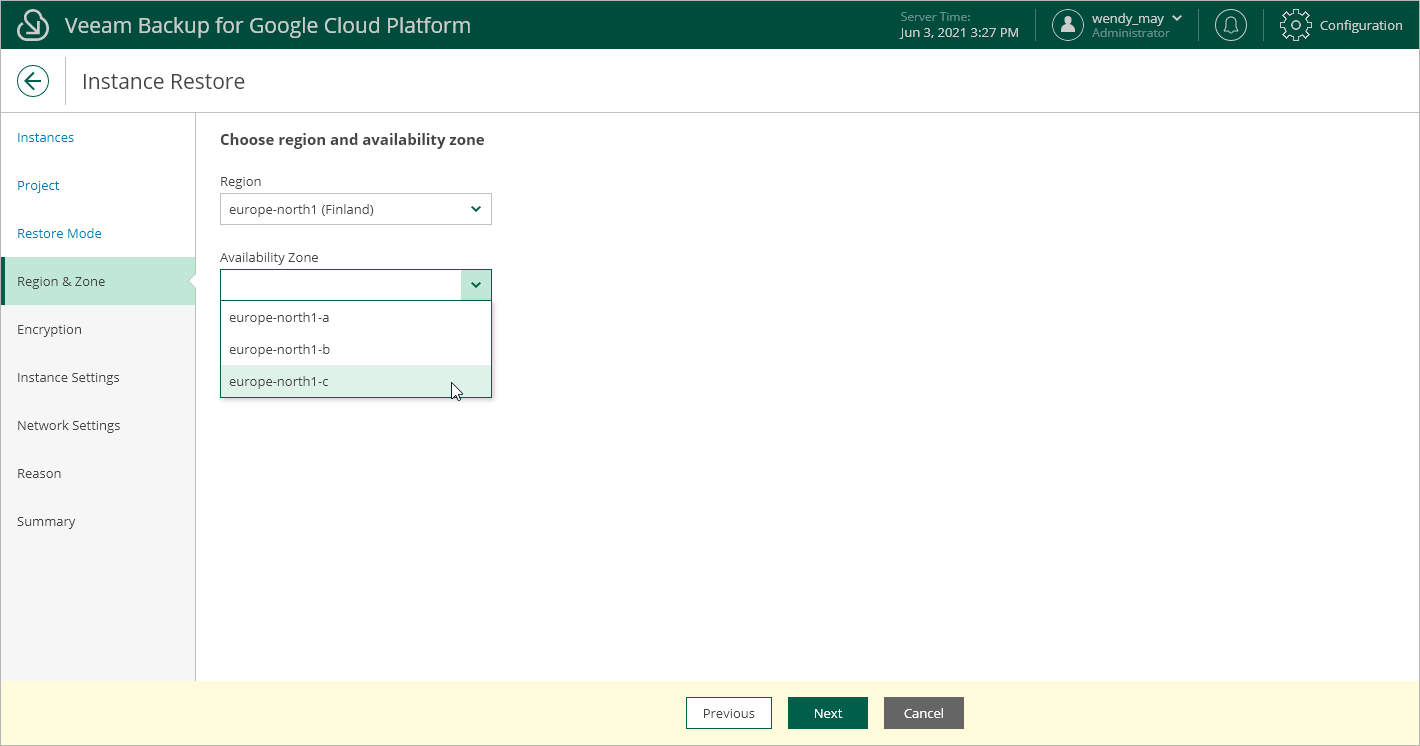Click the user avatar icon

1068,25
